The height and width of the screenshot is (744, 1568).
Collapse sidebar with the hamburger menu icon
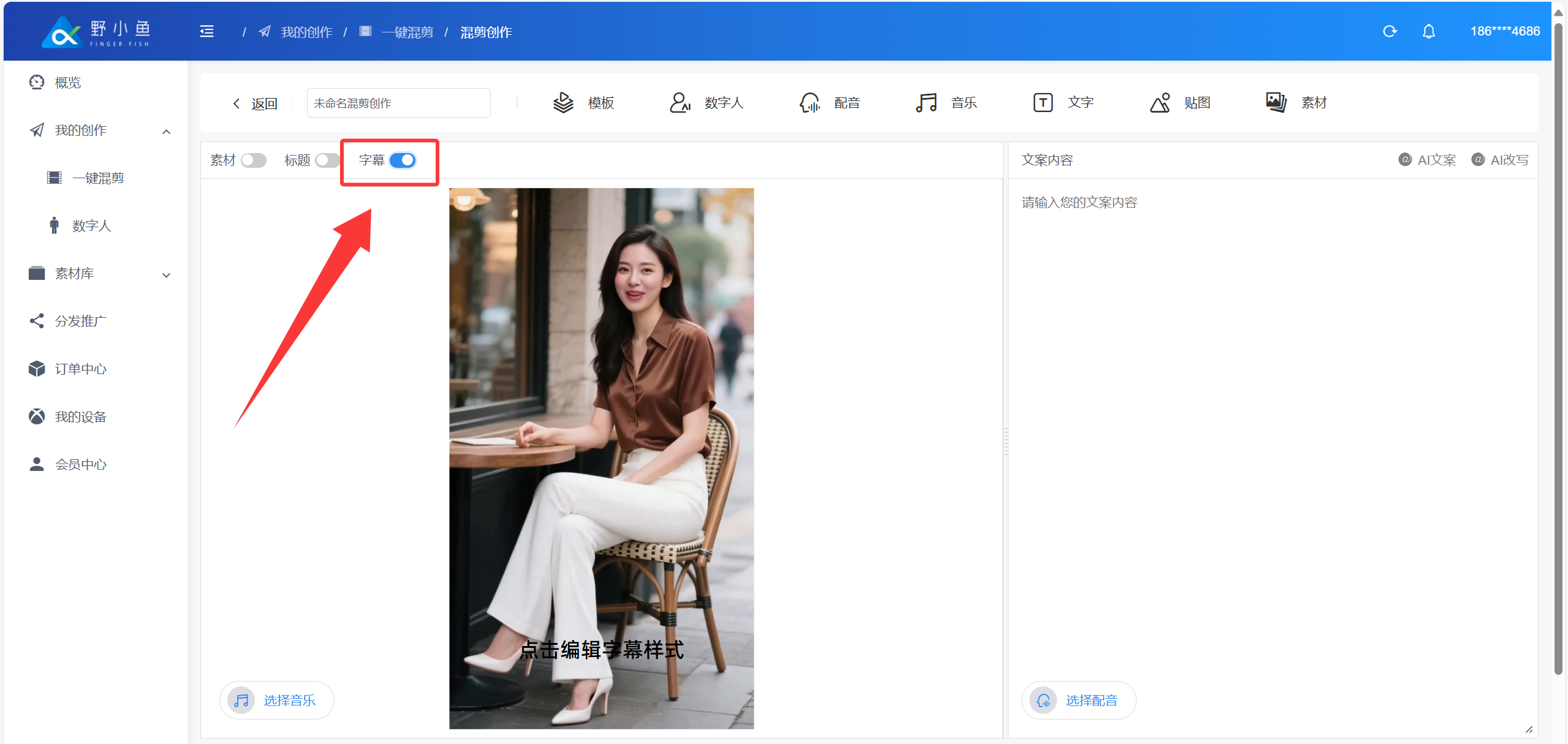pos(206,32)
